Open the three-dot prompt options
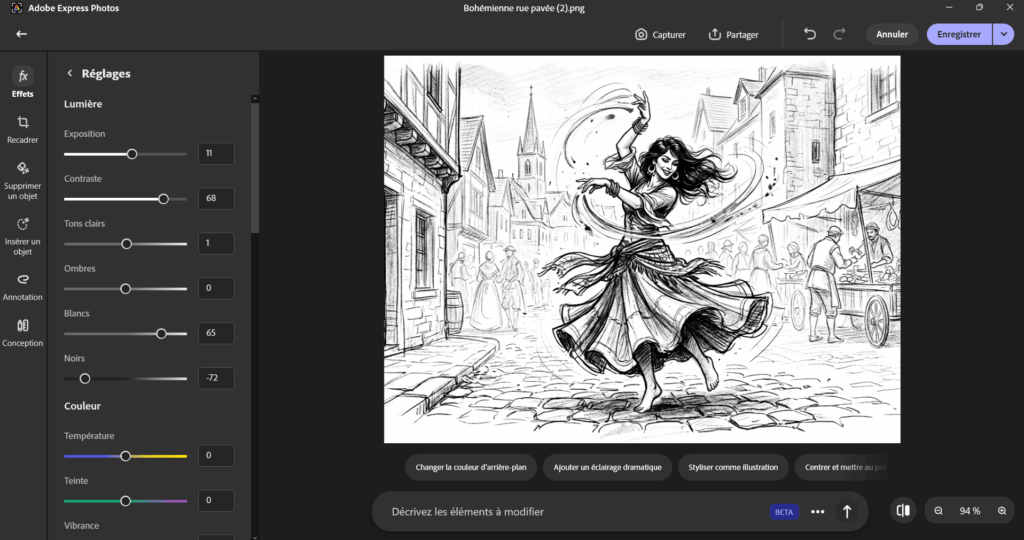Viewport: 1024px width, 540px height. pyautogui.click(x=817, y=512)
